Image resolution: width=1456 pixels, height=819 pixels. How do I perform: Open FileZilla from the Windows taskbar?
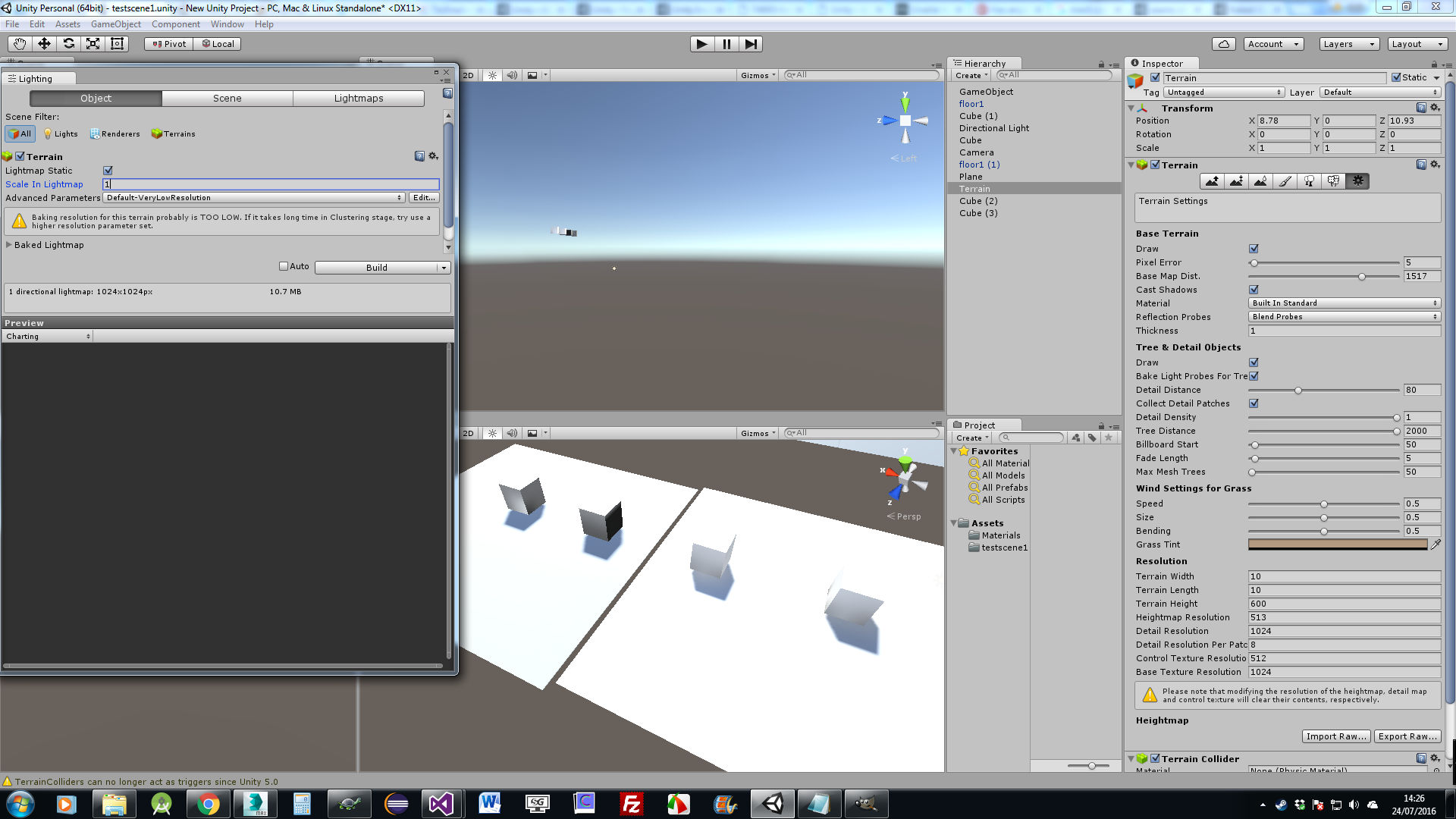pyautogui.click(x=631, y=804)
